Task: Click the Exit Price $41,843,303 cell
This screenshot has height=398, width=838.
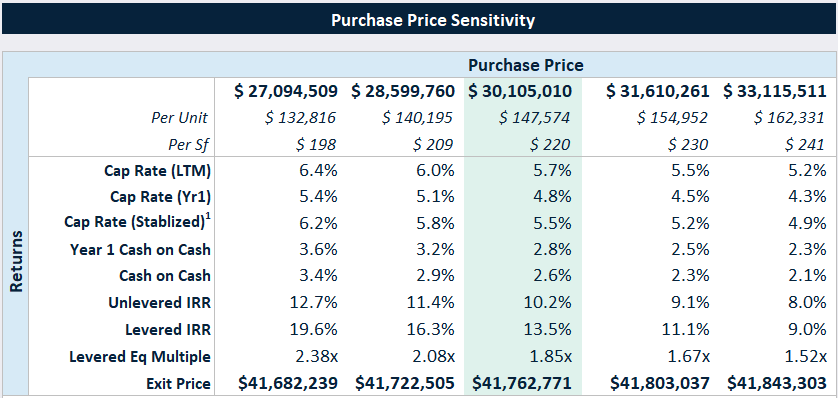Action: (777, 383)
